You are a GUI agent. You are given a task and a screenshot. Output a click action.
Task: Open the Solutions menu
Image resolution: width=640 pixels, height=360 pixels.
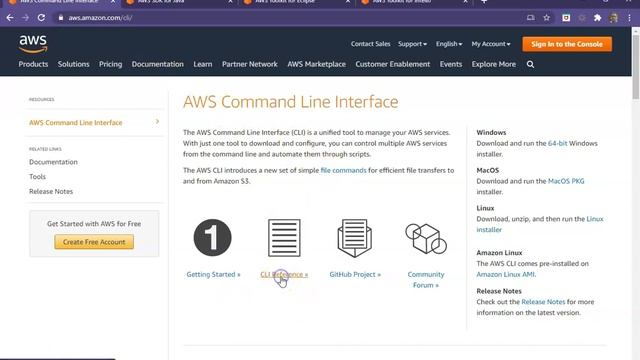pos(73,64)
